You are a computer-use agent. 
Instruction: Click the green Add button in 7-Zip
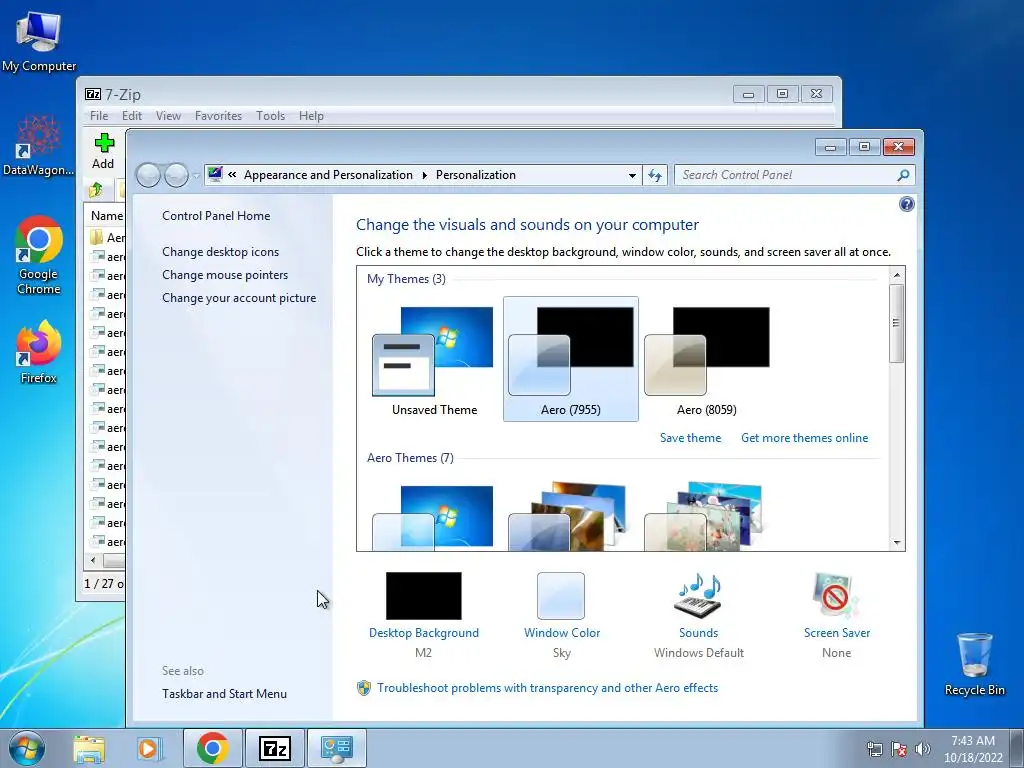[x=103, y=151]
